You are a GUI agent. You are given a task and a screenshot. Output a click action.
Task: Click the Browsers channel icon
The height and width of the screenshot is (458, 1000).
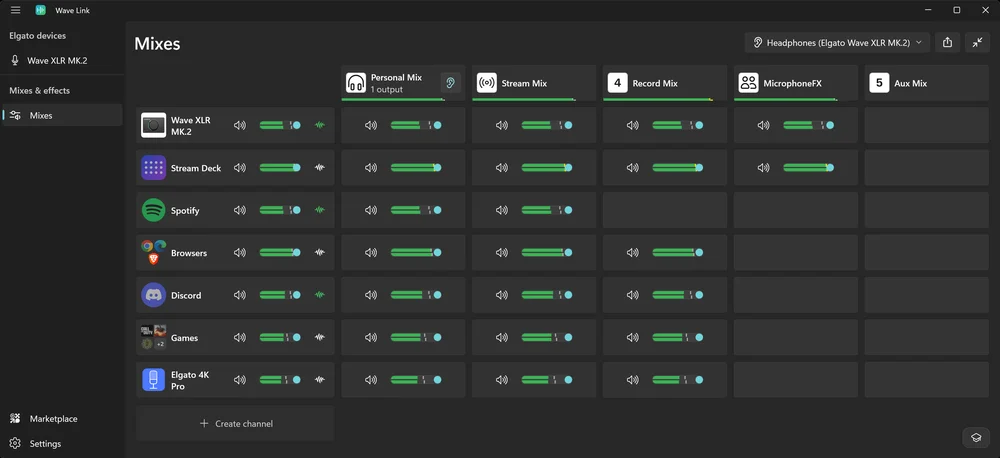(153, 253)
